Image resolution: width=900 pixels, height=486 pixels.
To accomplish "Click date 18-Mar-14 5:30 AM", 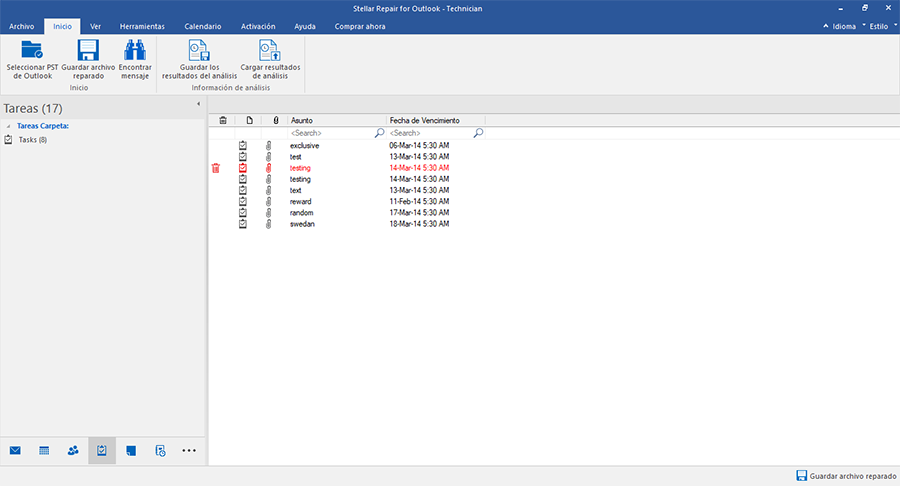I will (x=419, y=224).
